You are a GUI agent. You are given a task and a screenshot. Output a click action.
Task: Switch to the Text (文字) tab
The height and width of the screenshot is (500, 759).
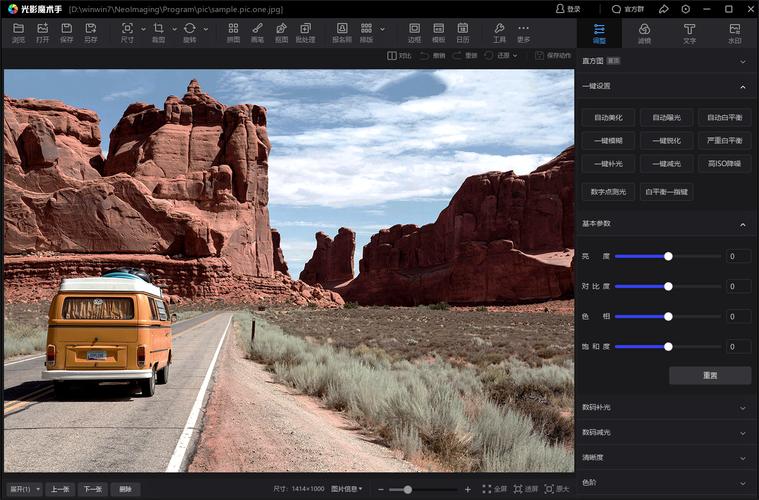point(689,33)
